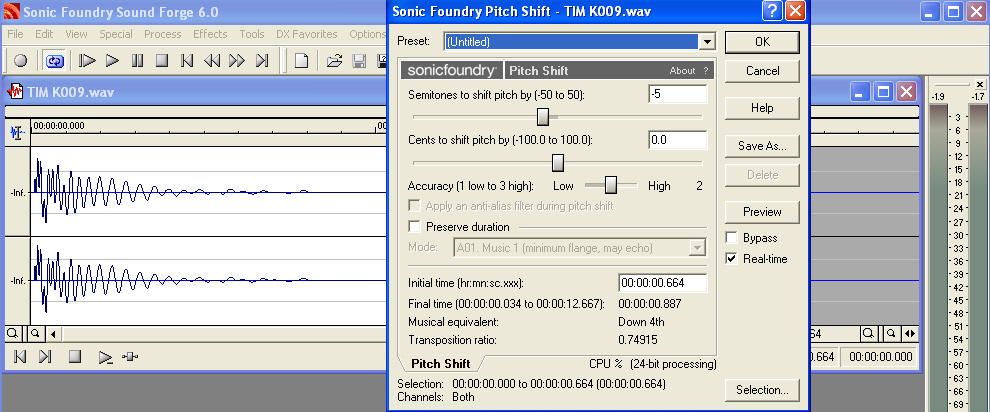Pause playback in the main toolbar
The height and width of the screenshot is (412, 990).
pos(137,61)
